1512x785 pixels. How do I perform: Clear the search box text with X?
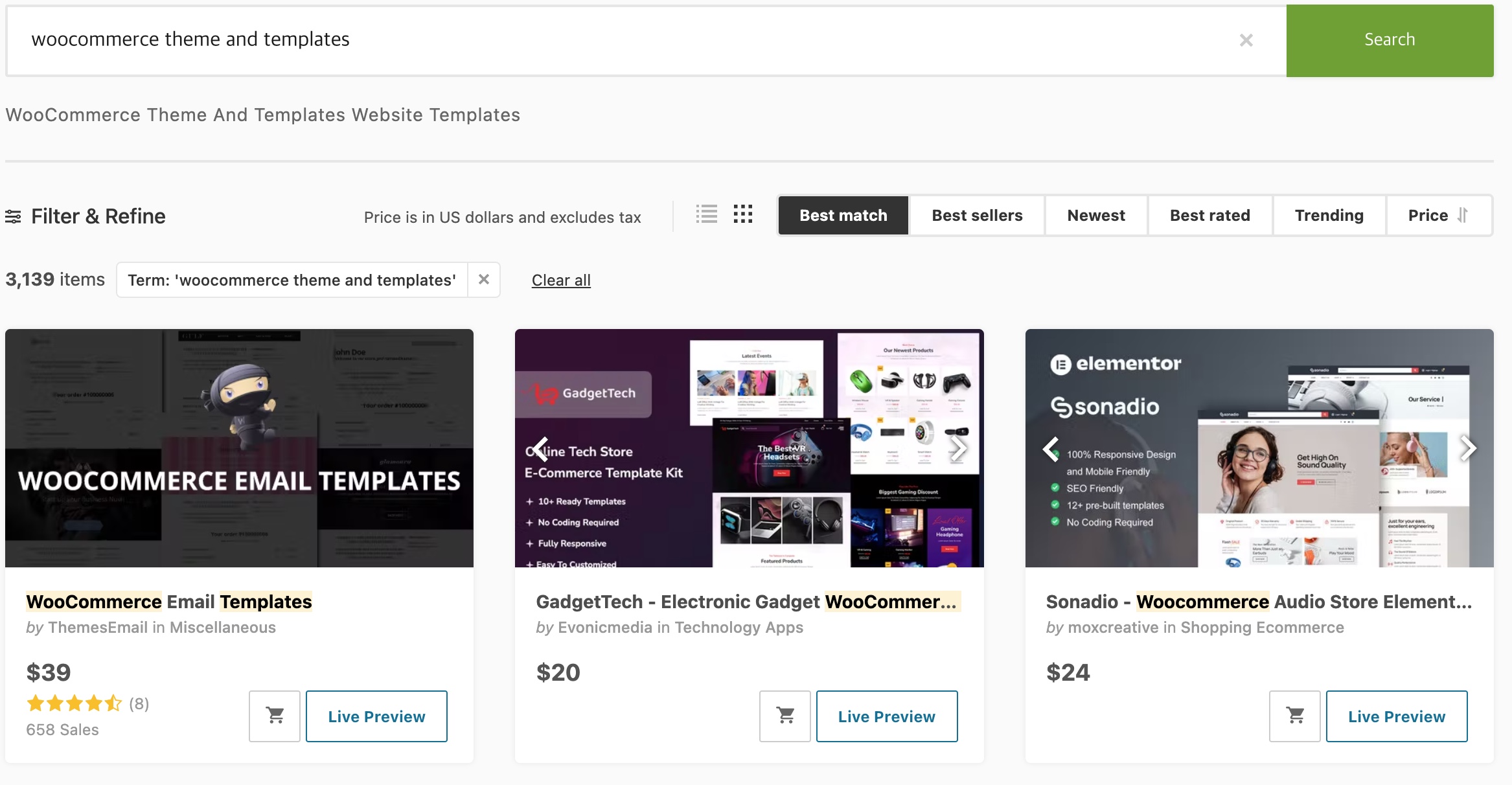pos(1246,40)
